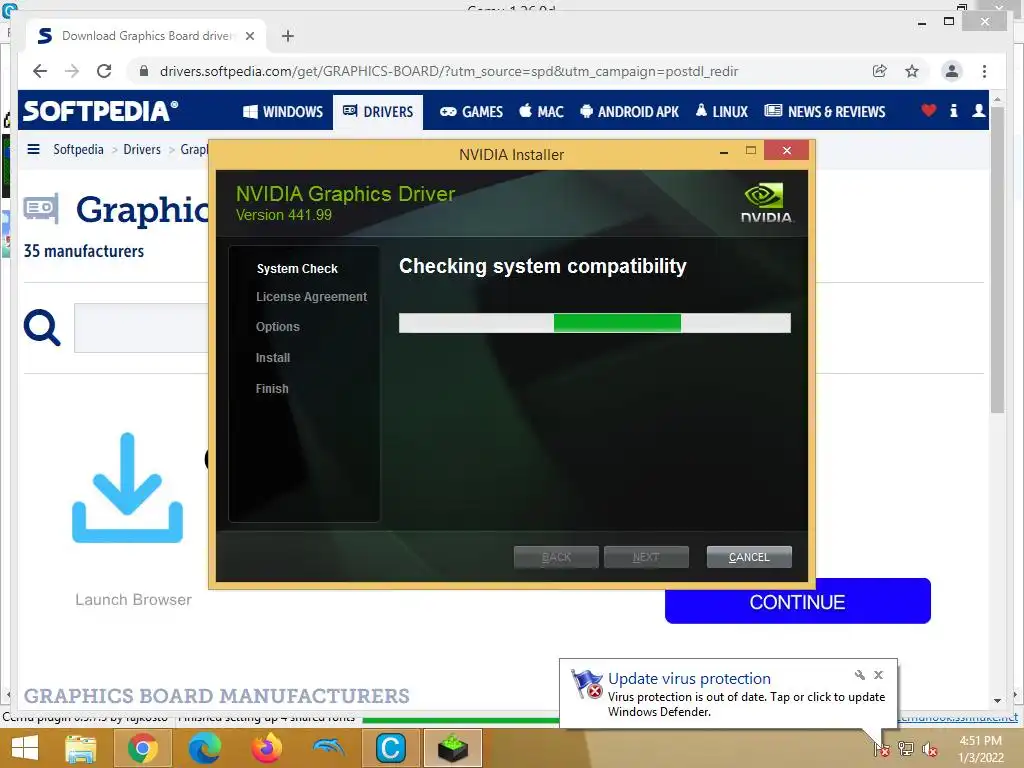Click the Cancel button in NVIDIA Installer
Image resolution: width=1024 pixels, height=768 pixels.
749,557
